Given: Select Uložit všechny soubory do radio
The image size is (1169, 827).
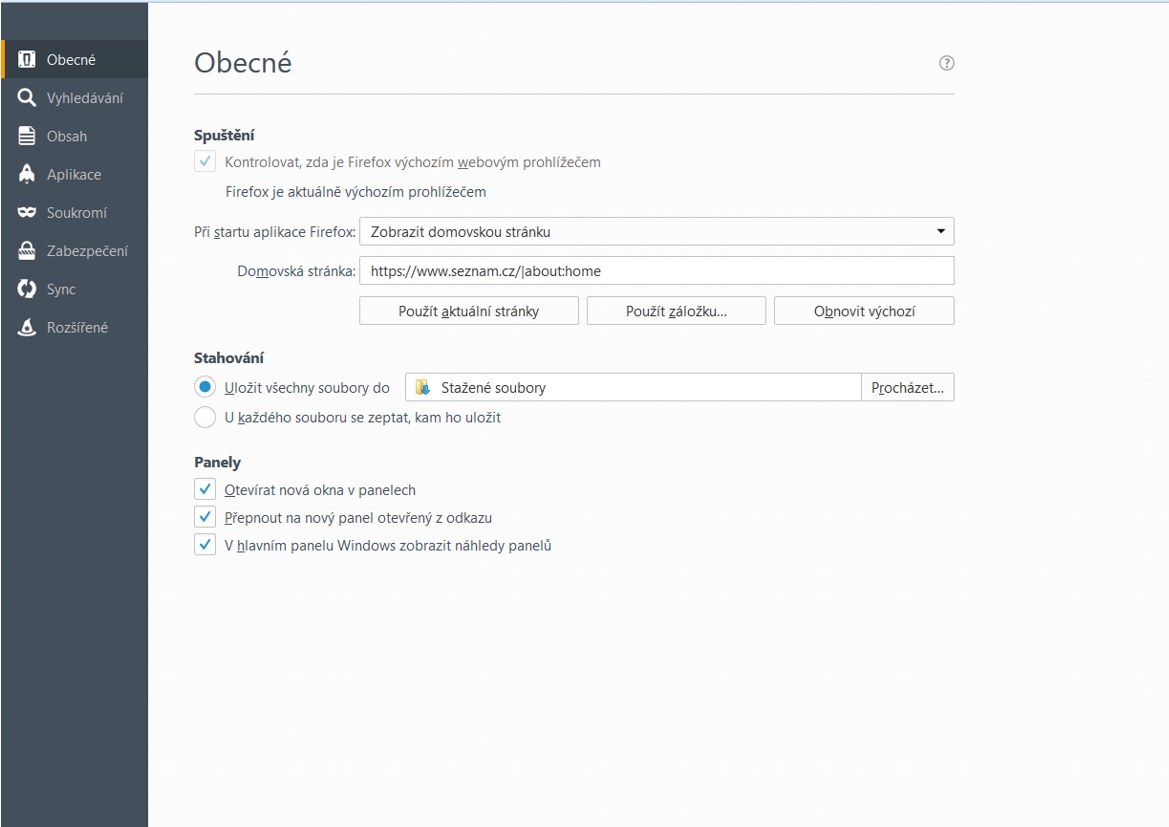Looking at the screenshot, I should (205, 388).
